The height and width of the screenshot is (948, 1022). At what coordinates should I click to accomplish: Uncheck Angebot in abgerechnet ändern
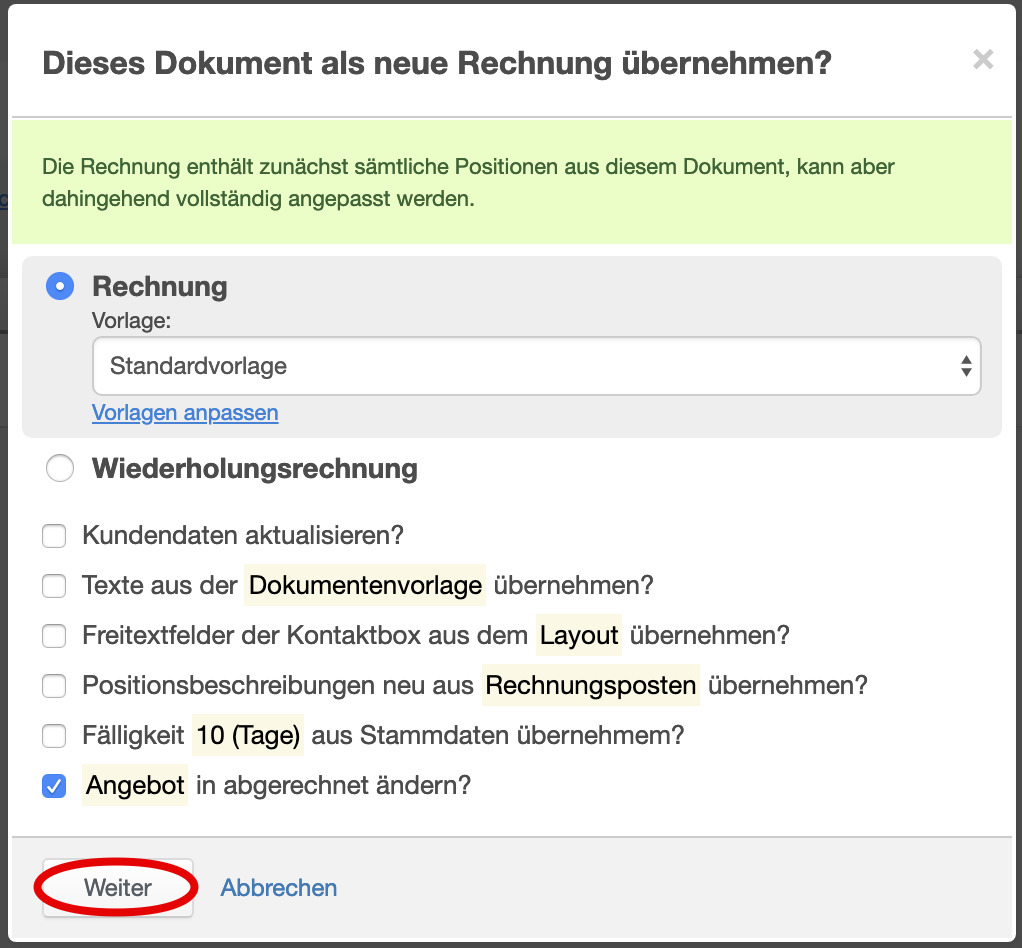(54, 786)
